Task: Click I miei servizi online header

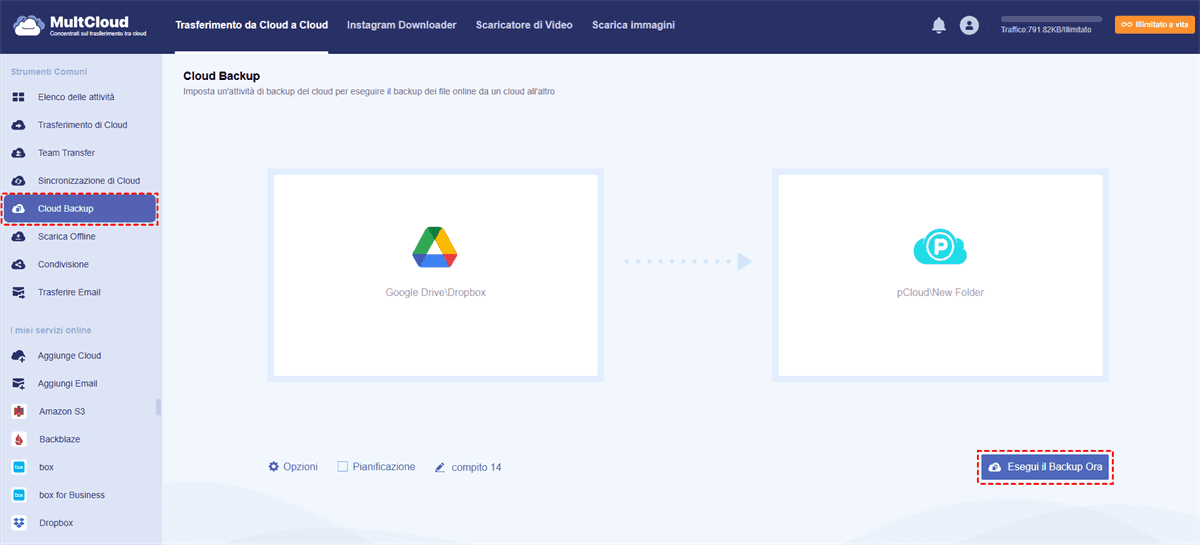Action: 51,330
